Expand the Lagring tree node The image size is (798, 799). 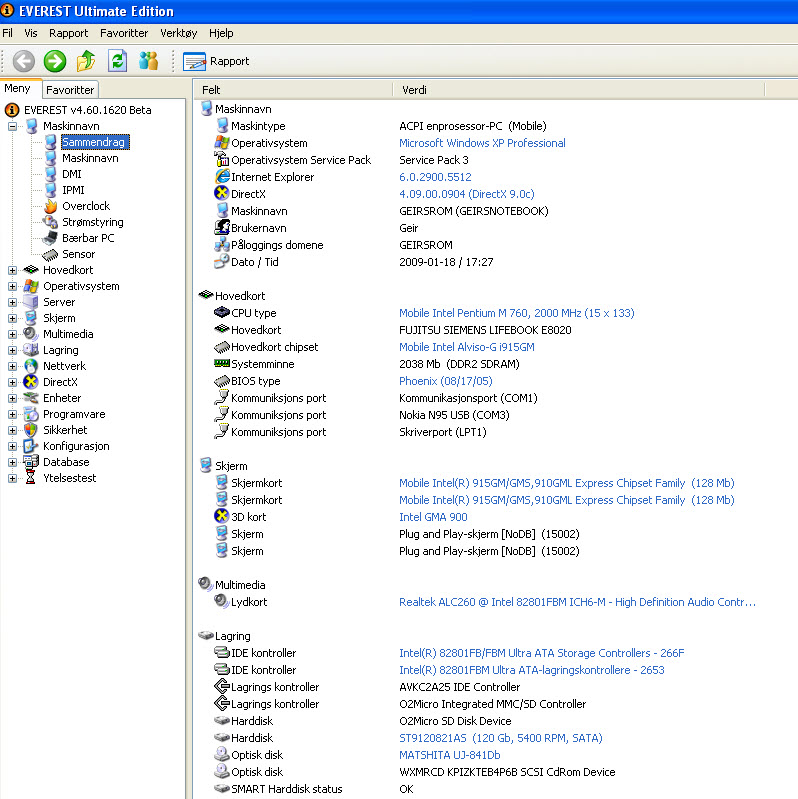pyautogui.click(x=13, y=351)
